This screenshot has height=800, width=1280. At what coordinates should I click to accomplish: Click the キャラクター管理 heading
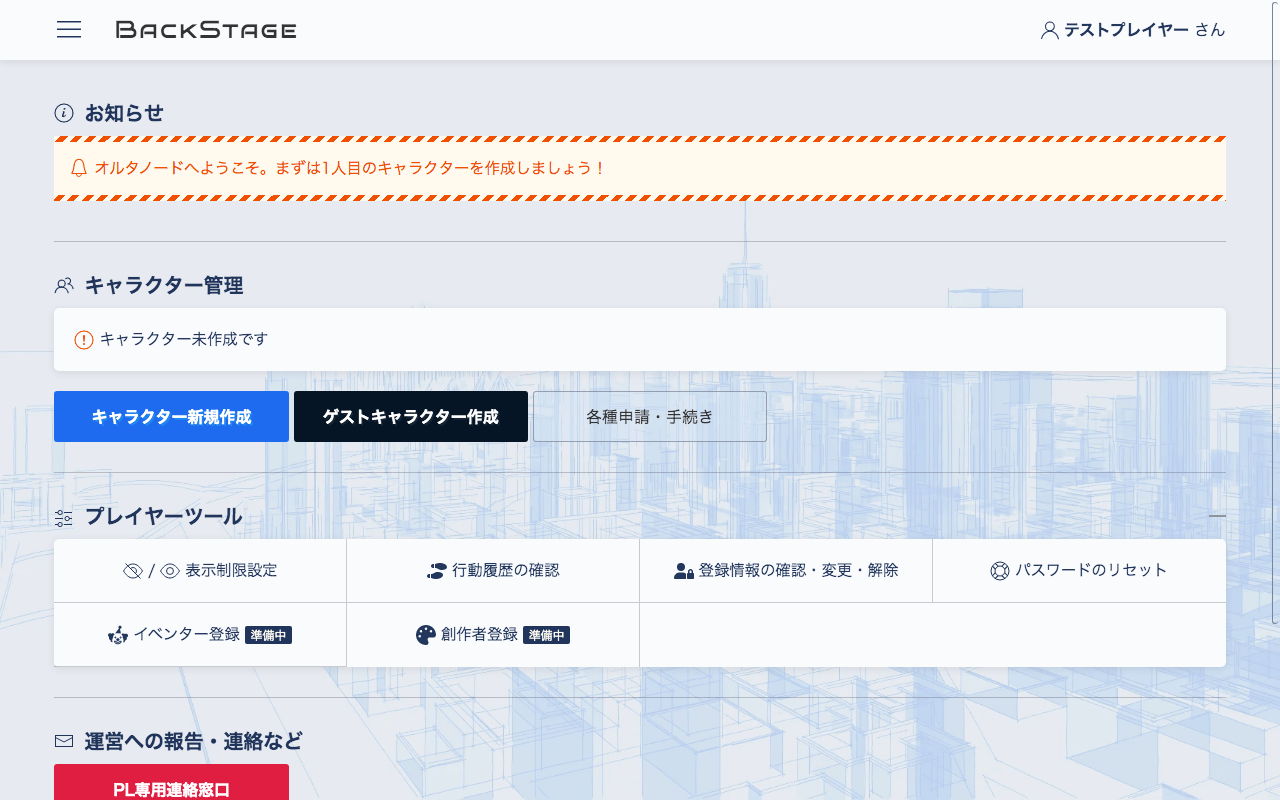coord(164,286)
